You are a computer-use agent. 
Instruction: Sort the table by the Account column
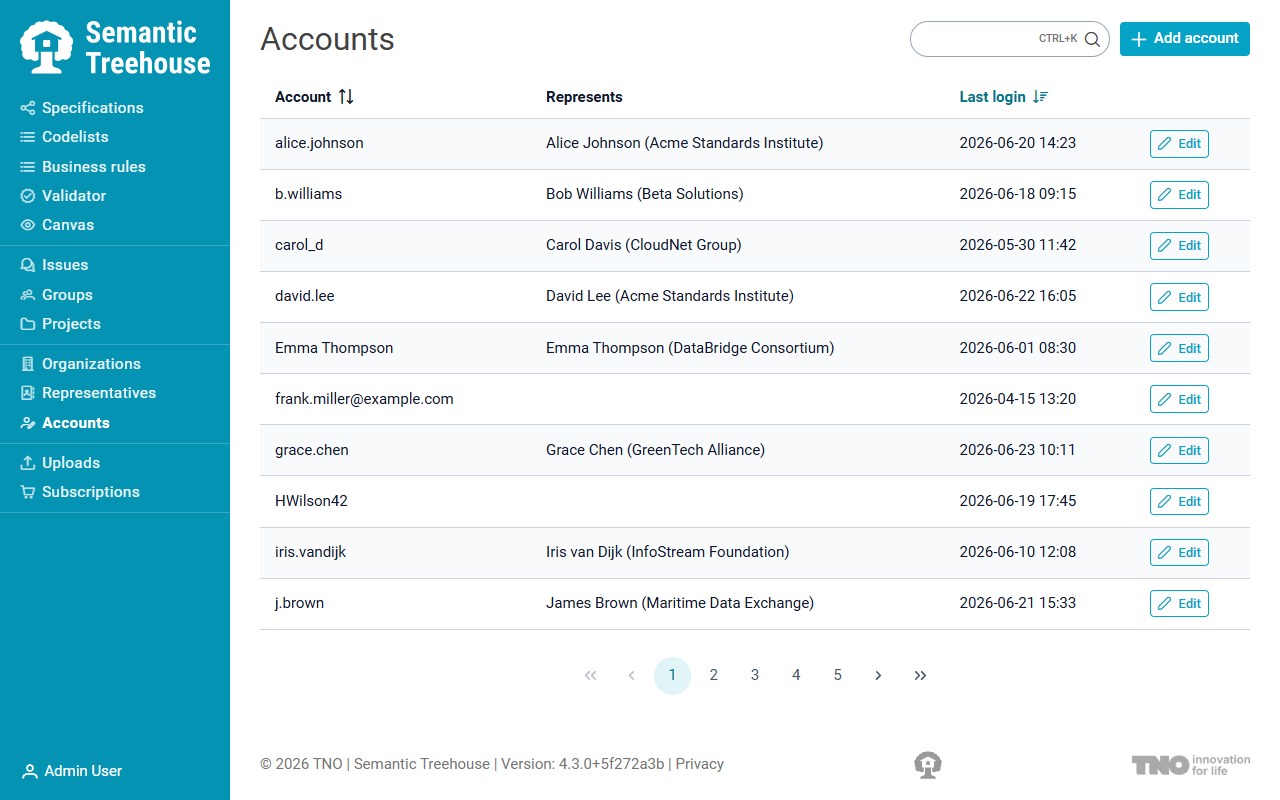point(314,97)
